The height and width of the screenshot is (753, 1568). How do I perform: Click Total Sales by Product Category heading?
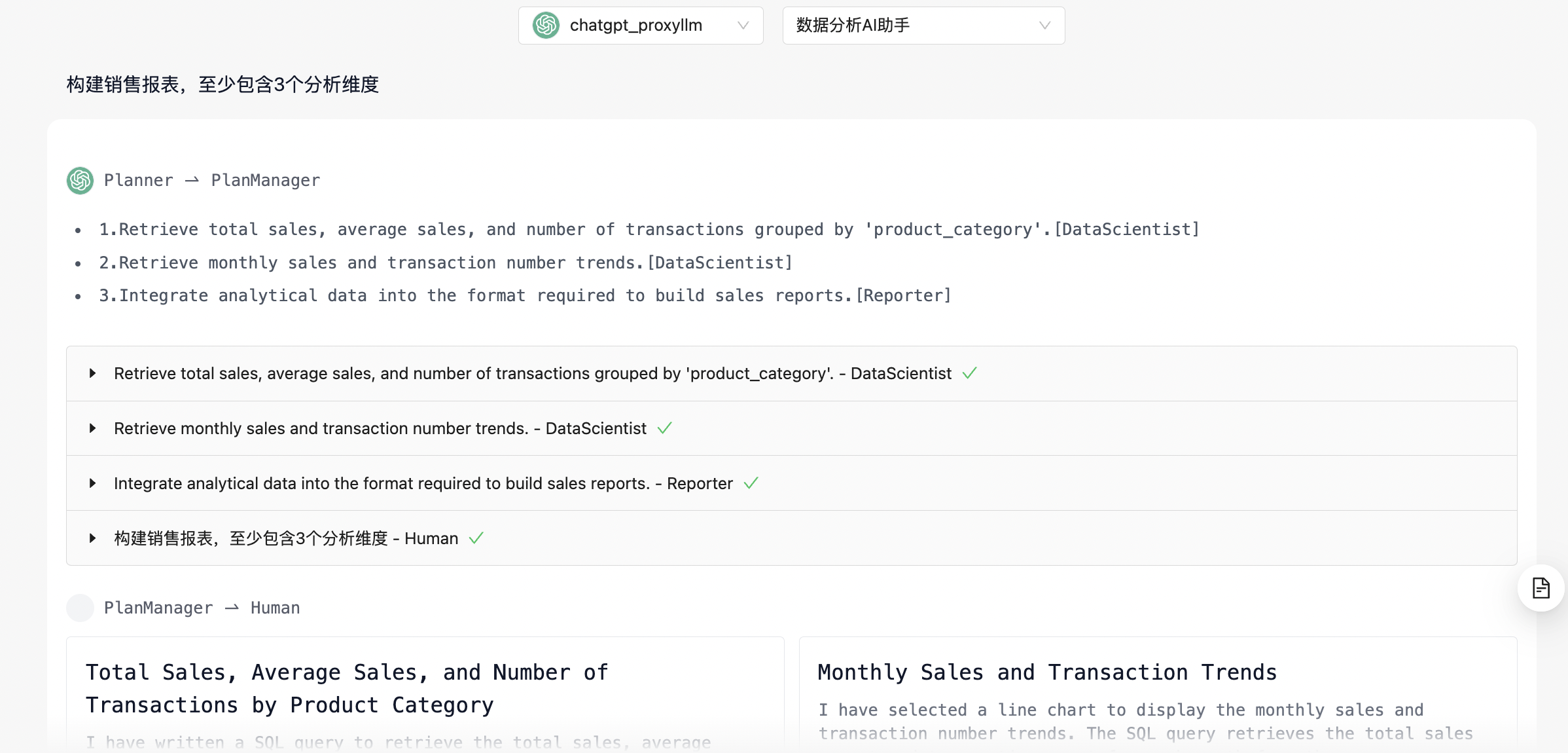347,689
